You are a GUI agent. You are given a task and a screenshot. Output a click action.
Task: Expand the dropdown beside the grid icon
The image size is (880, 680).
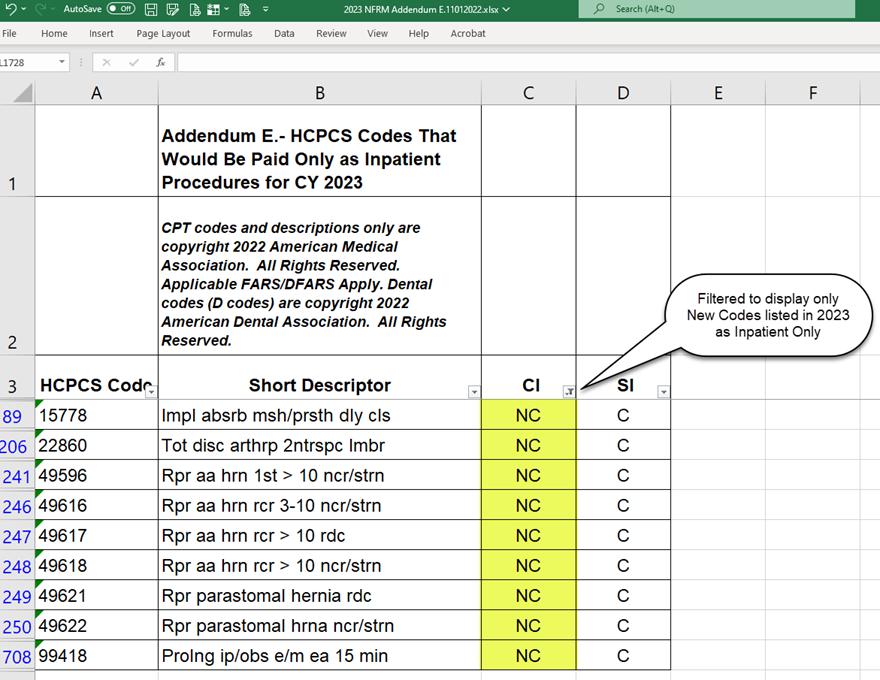coord(226,9)
